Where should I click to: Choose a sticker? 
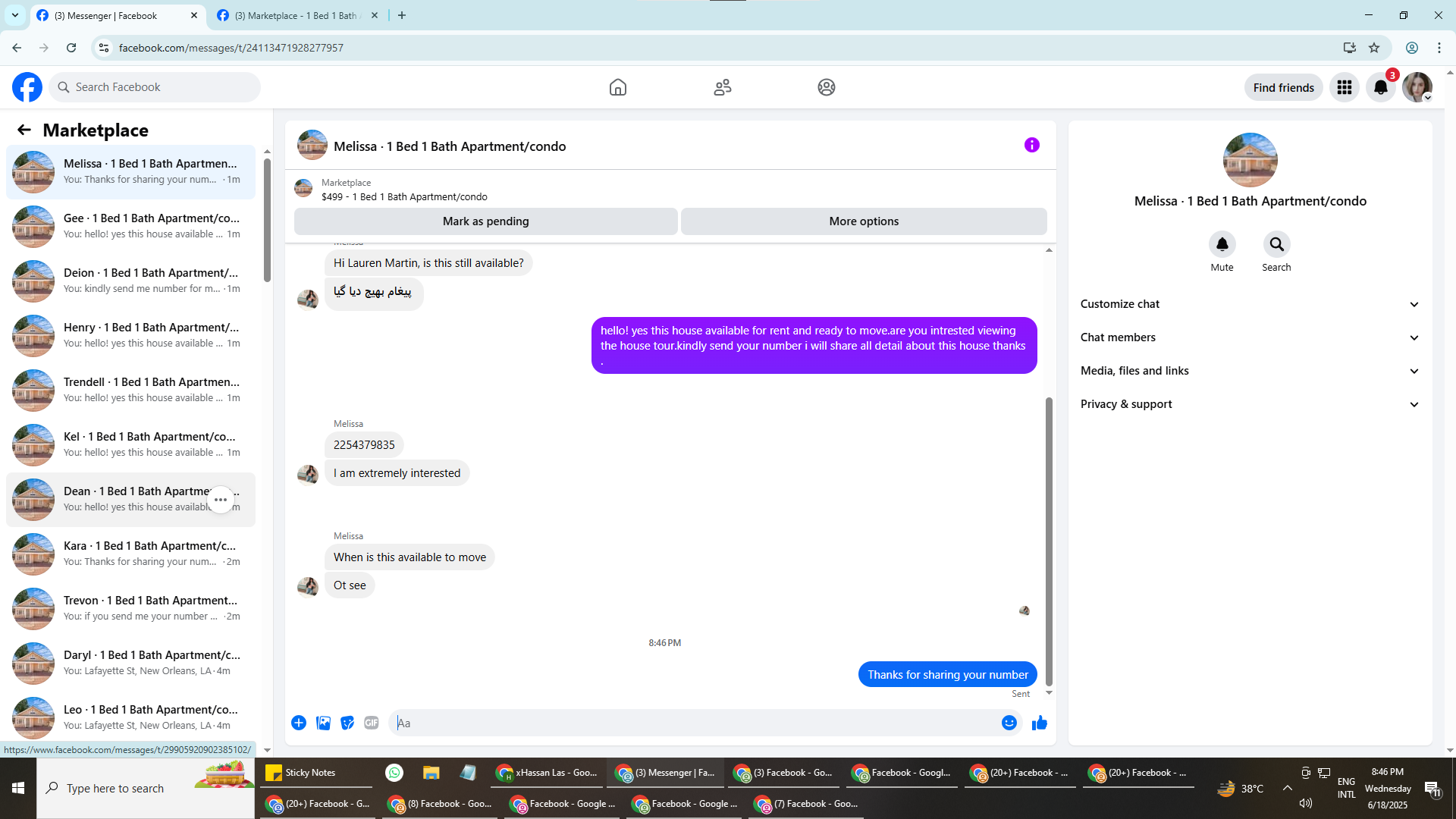click(347, 723)
